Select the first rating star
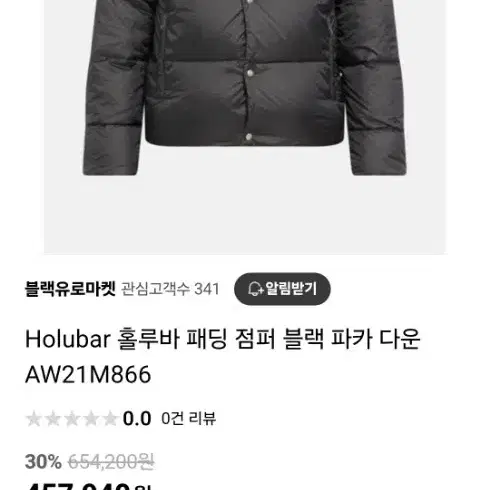490x490 pixels. [34, 419]
